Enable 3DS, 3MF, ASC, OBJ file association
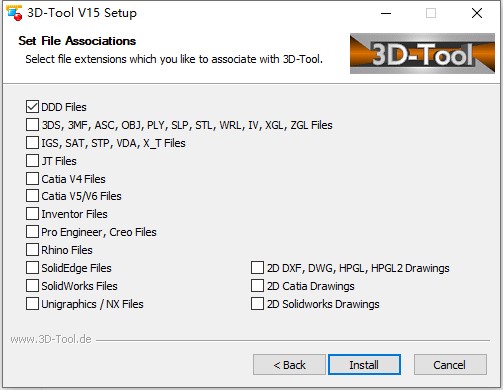The image size is (503, 390). click(x=32, y=125)
